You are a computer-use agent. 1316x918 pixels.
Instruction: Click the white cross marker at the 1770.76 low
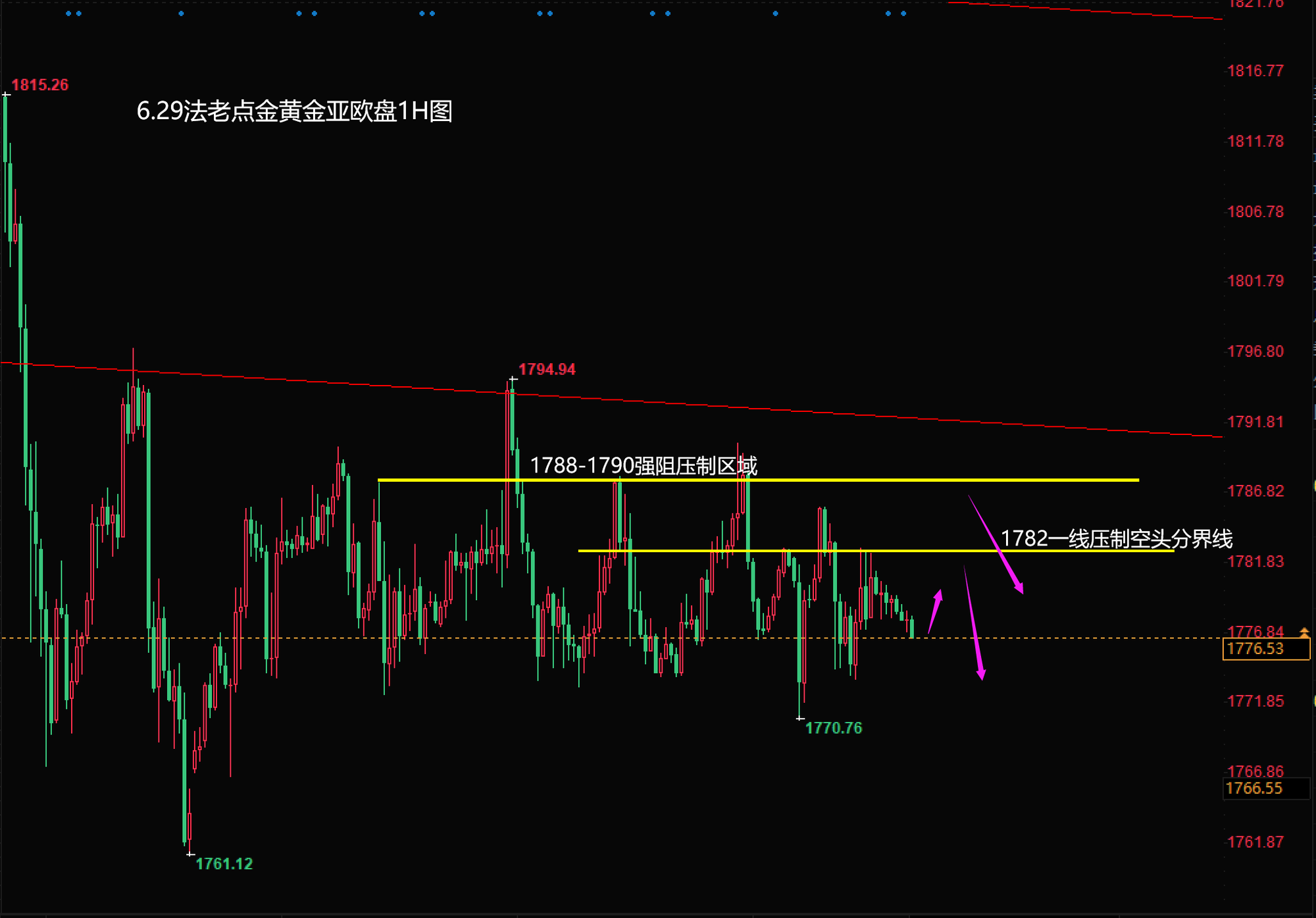click(x=800, y=719)
